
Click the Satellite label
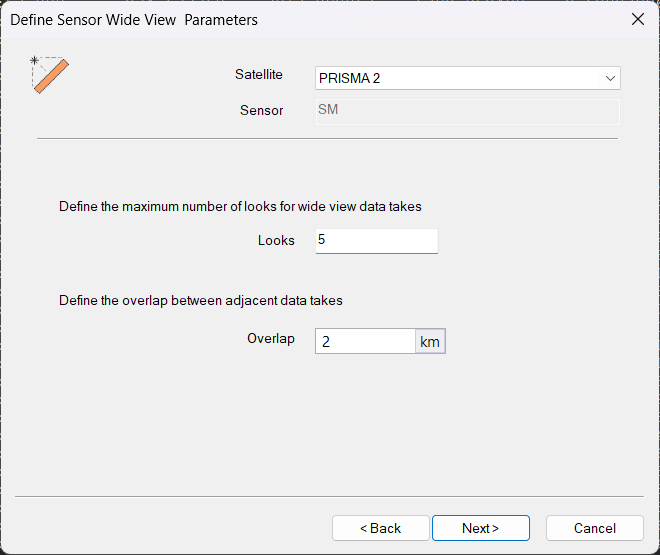[258, 75]
